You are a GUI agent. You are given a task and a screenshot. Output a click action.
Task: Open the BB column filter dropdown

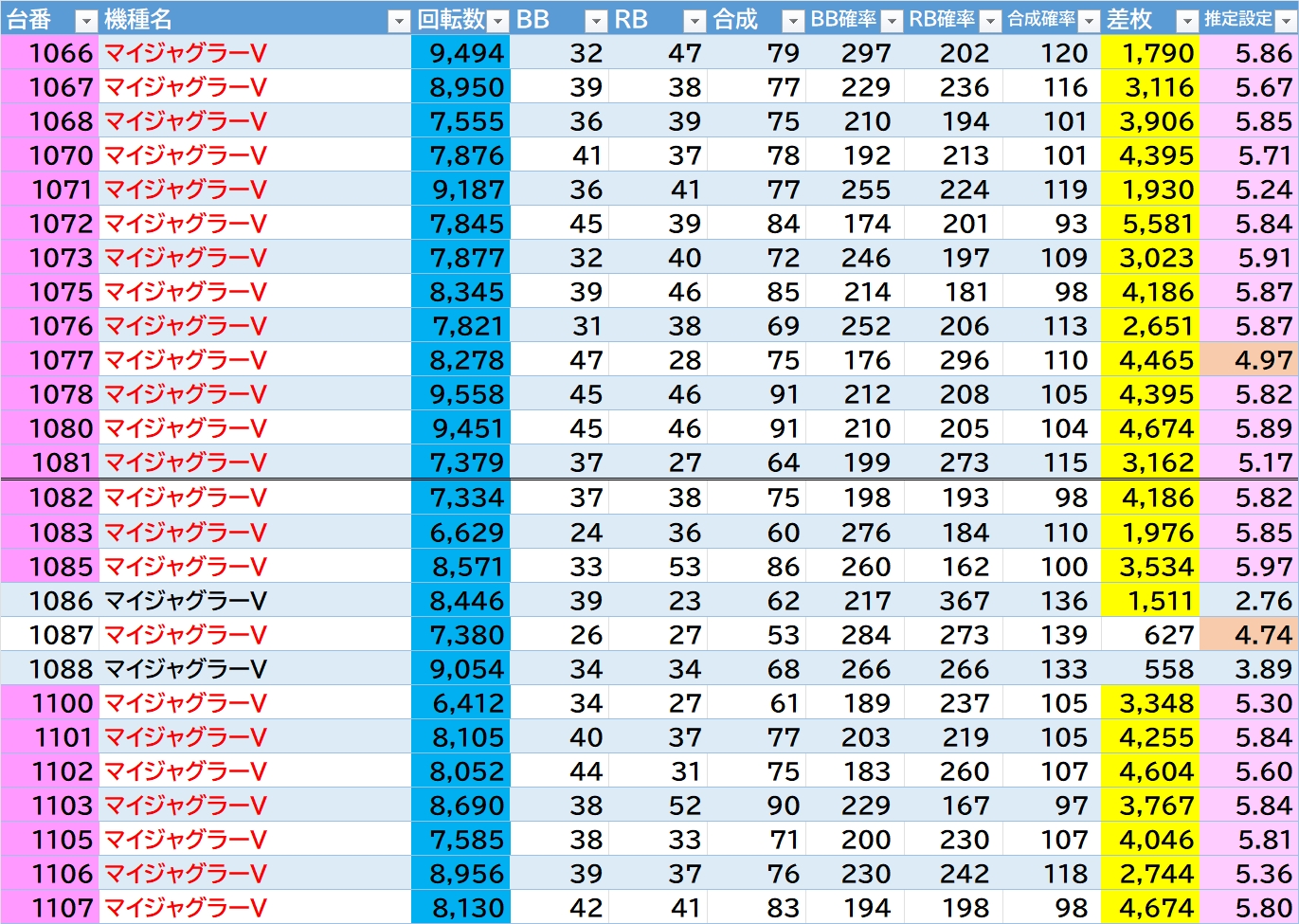(596, 20)
